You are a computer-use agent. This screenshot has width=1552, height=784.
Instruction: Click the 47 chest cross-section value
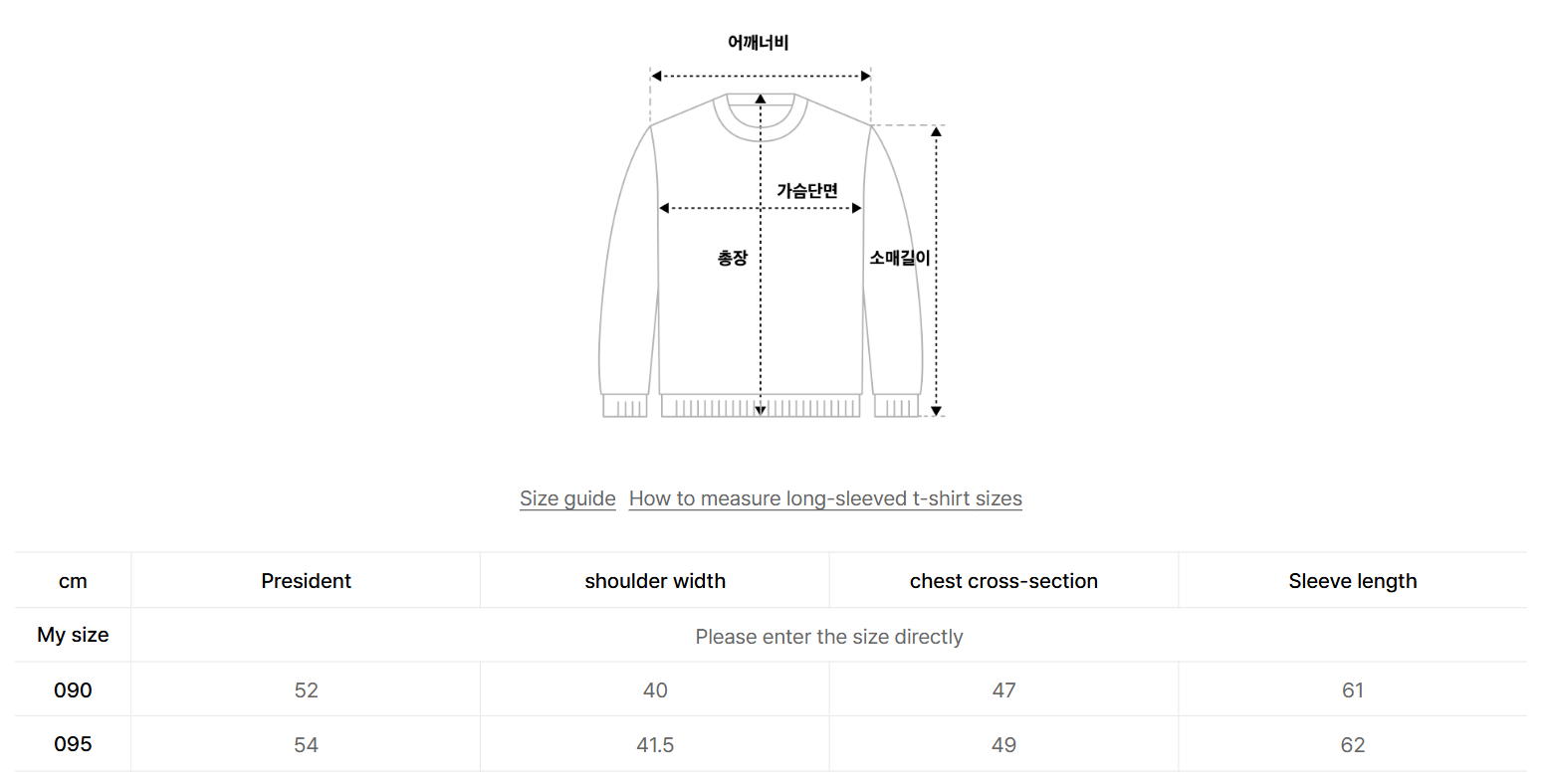click(1003, 690)
